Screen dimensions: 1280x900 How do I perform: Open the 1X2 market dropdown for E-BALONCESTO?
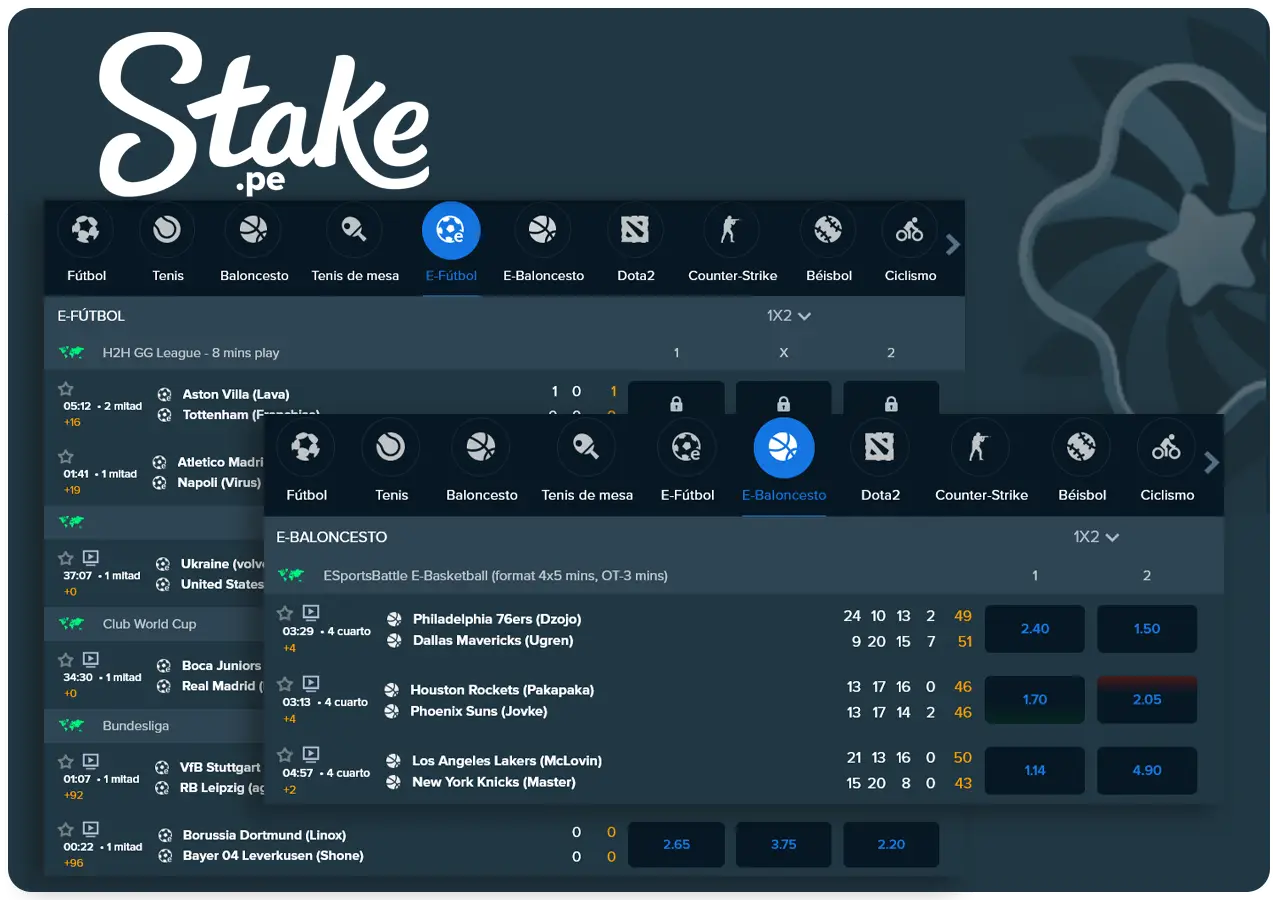coord(1096,537)
